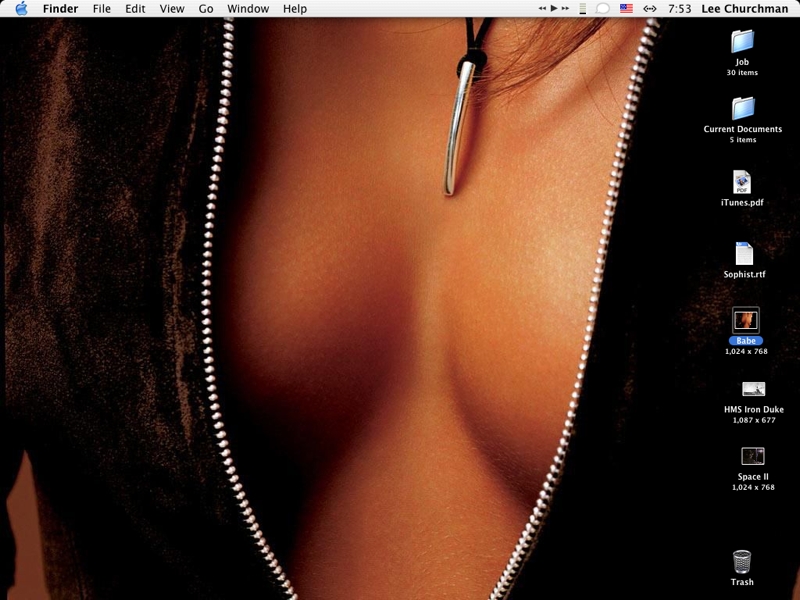
Task: Select the Job folder icon
Action: [742, 41]
